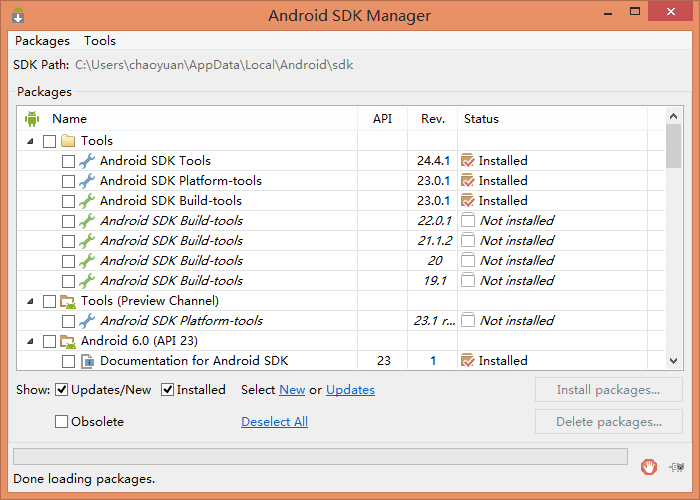The width and height of the screenshot is (700, 500).
Task: Uncheck the Updates/New show filter
Action: [x=61, y=390]
